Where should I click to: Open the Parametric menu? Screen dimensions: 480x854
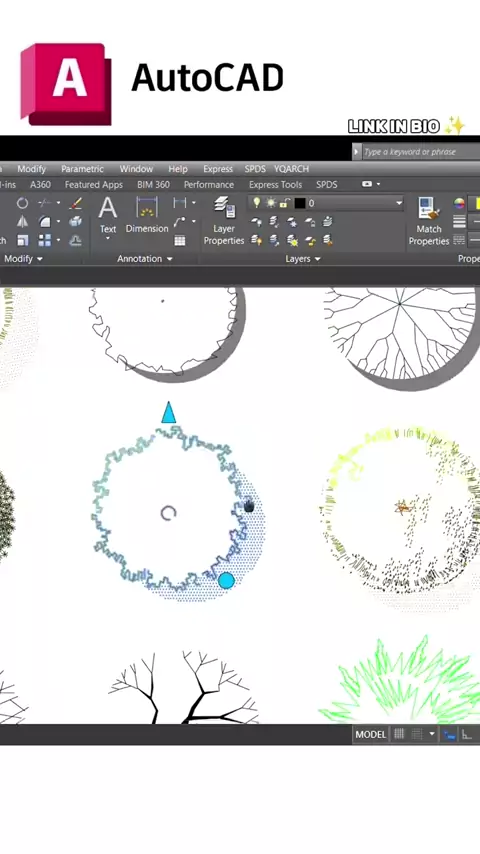(x=82, y=169)
